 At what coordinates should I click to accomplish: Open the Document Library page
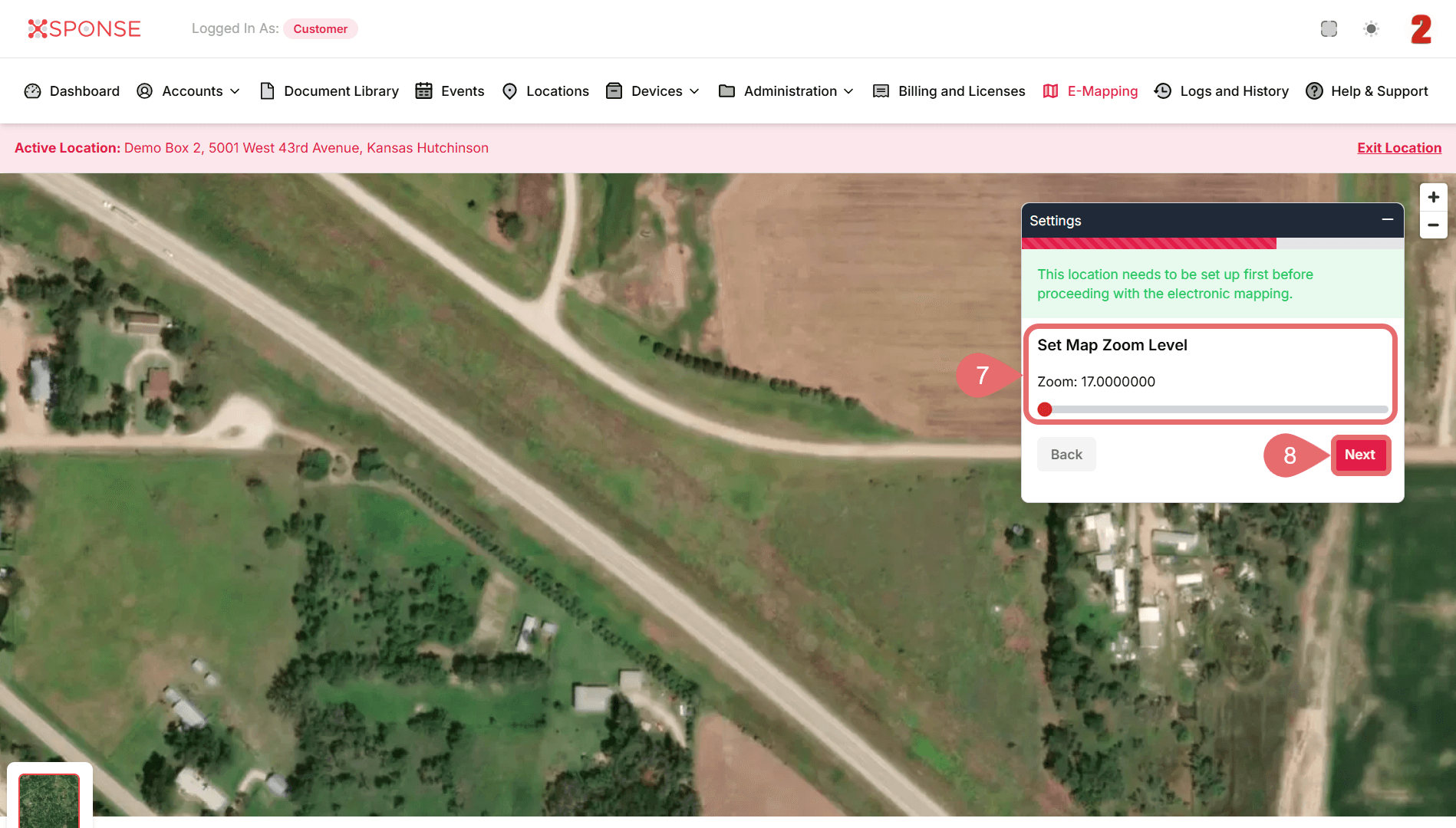click(330, 91)
